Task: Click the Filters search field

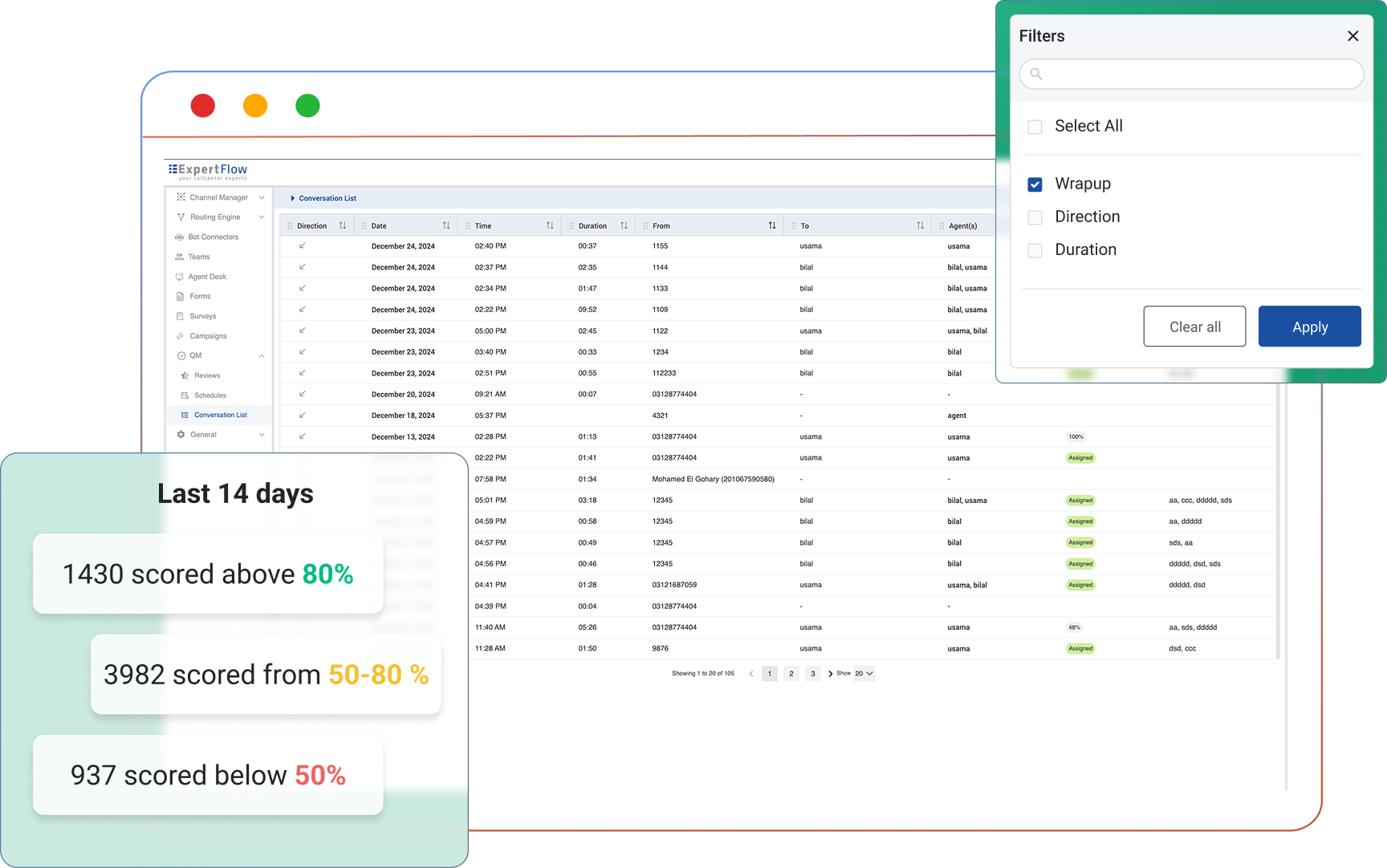Action: 1191,75
